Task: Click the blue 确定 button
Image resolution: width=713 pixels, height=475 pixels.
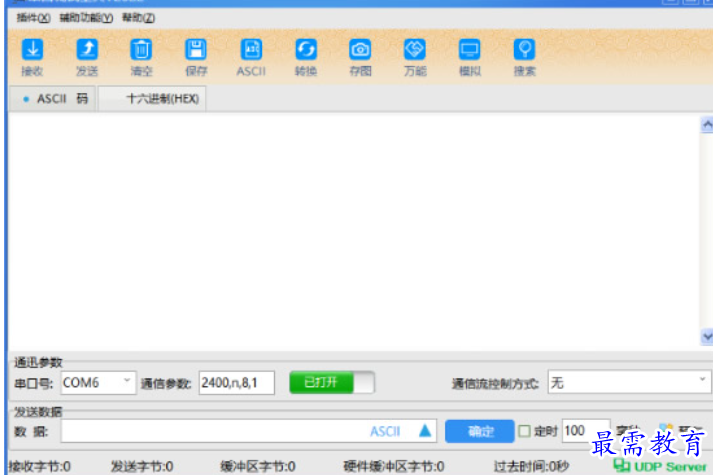Action: click(480, 431)
